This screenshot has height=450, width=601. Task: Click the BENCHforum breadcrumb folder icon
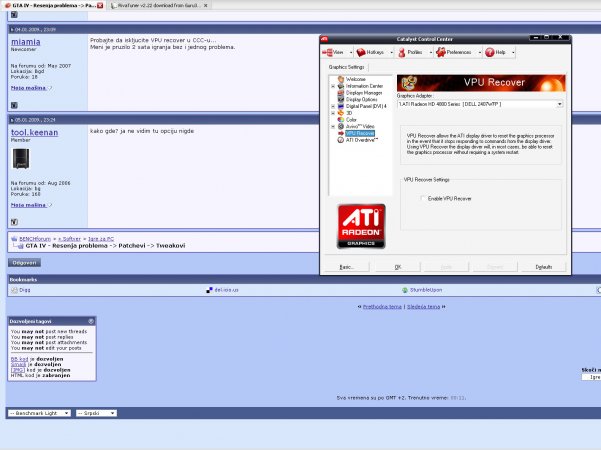tap(14, 239)
